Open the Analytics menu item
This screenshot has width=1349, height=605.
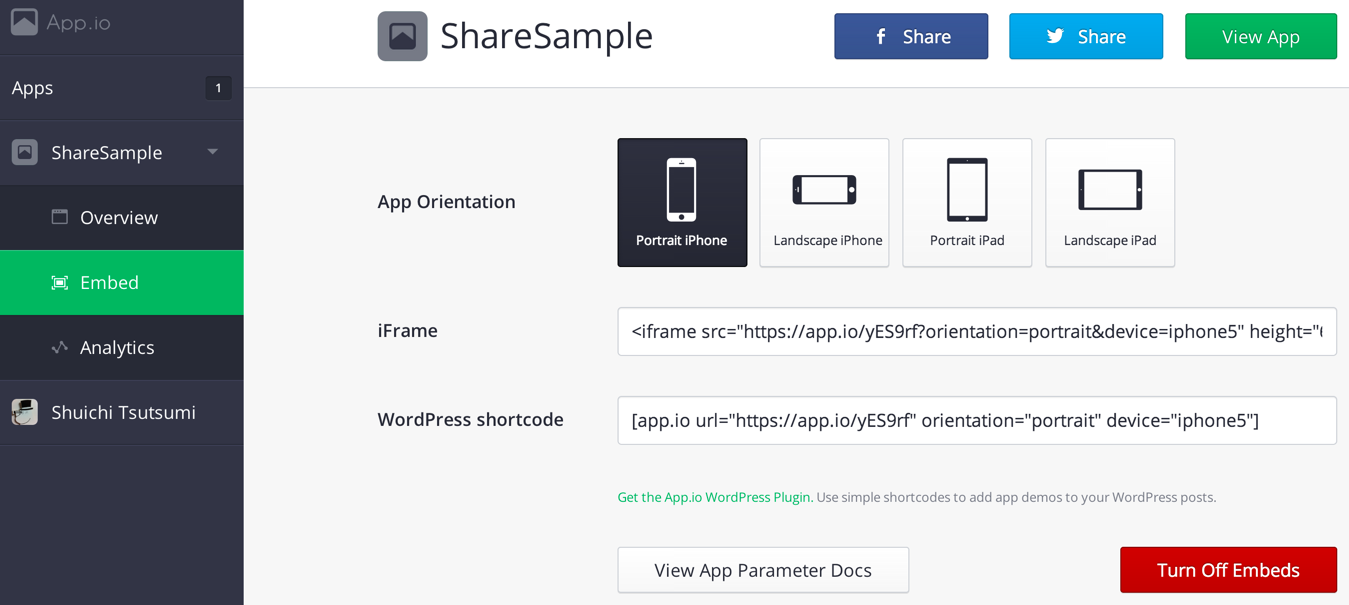(x=117, y=348)
